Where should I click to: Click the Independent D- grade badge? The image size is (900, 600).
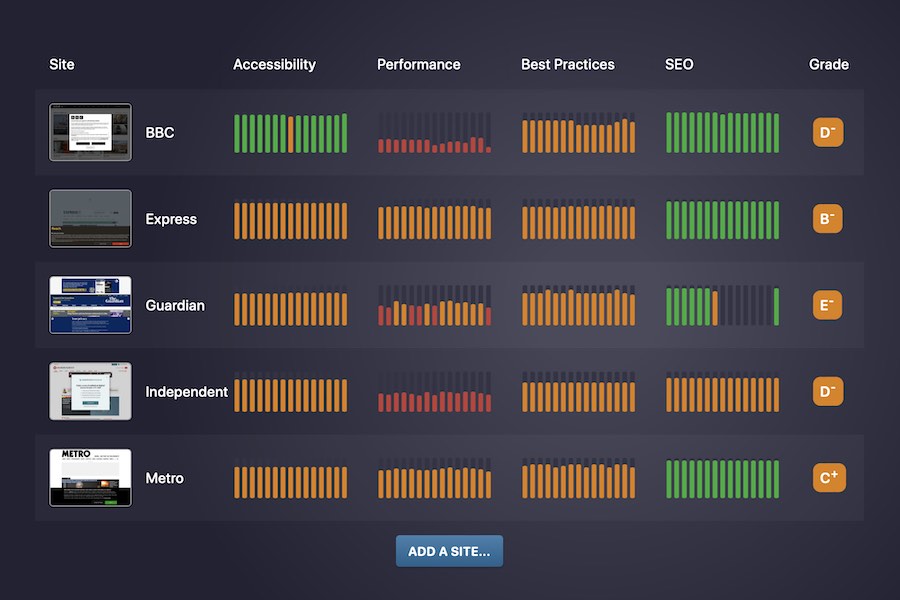[x=828, y=392]
